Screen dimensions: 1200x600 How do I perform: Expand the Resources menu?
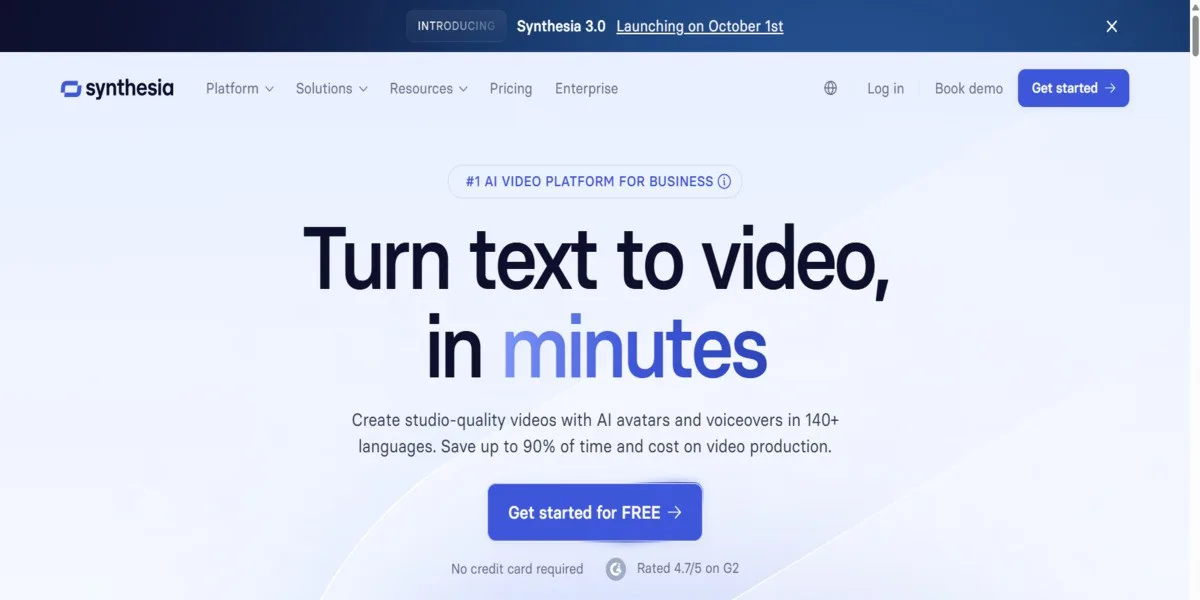pyautogui.click(x=428, y=88)
